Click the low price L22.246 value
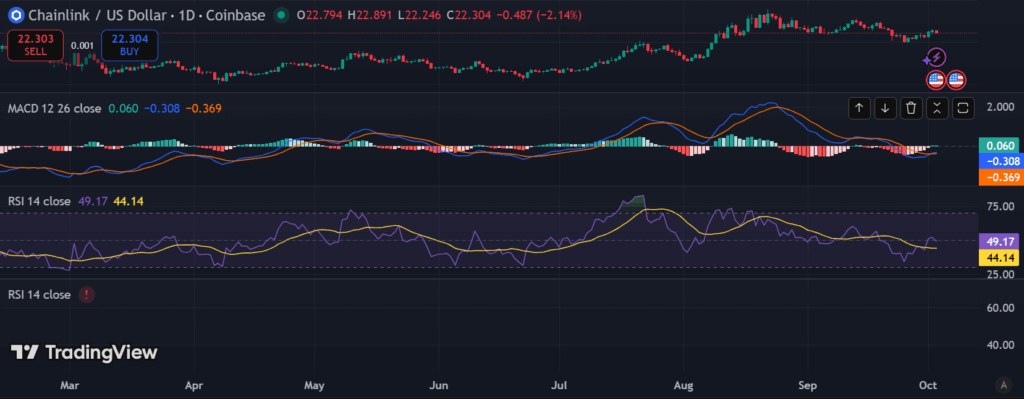The image size is (1024, 399). (x=419, y=15)
